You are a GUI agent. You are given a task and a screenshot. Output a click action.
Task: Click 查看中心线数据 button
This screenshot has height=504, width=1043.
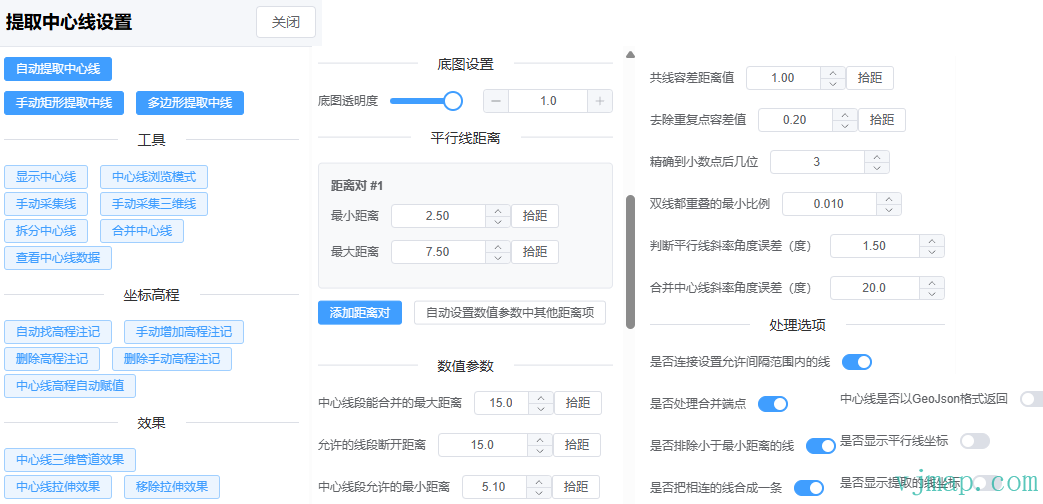(x=58, y=258)
